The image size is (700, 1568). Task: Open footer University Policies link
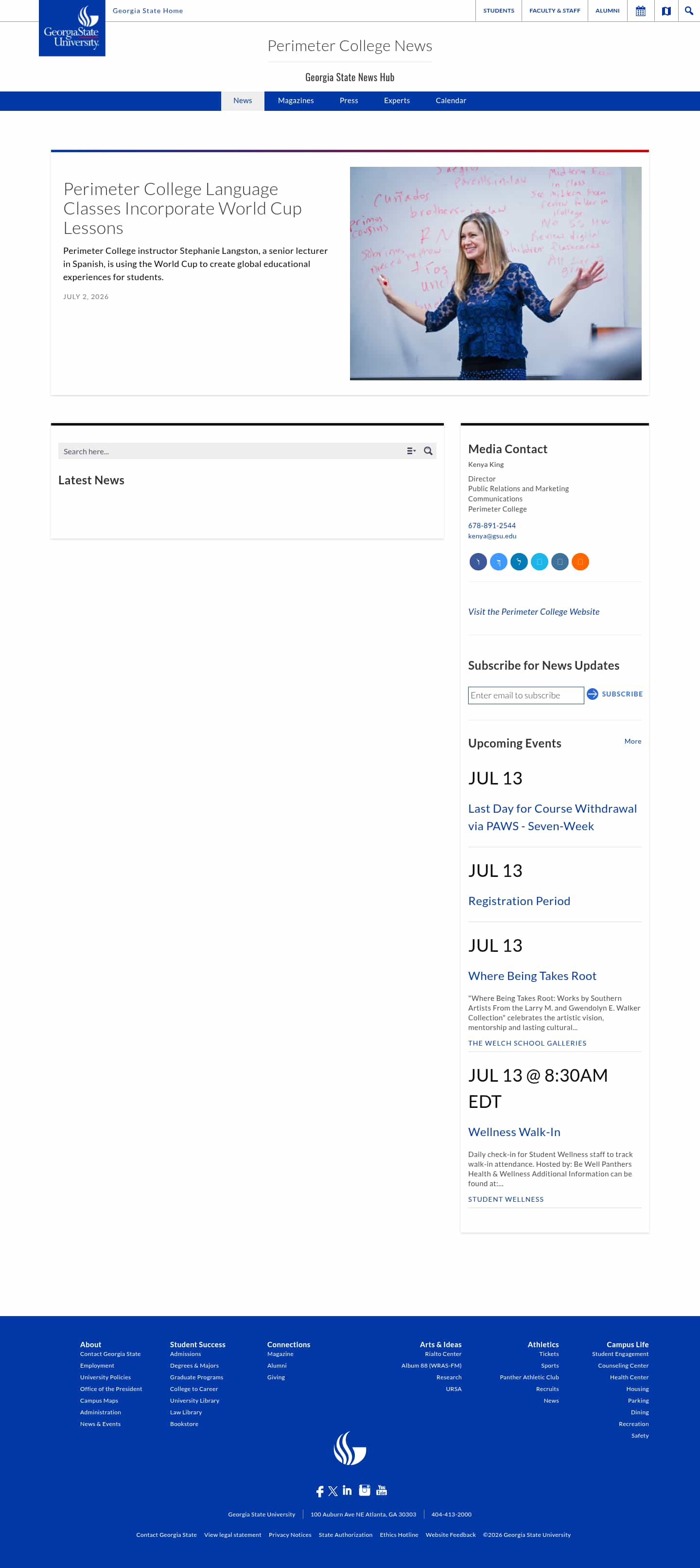(x=105, y=1377)
